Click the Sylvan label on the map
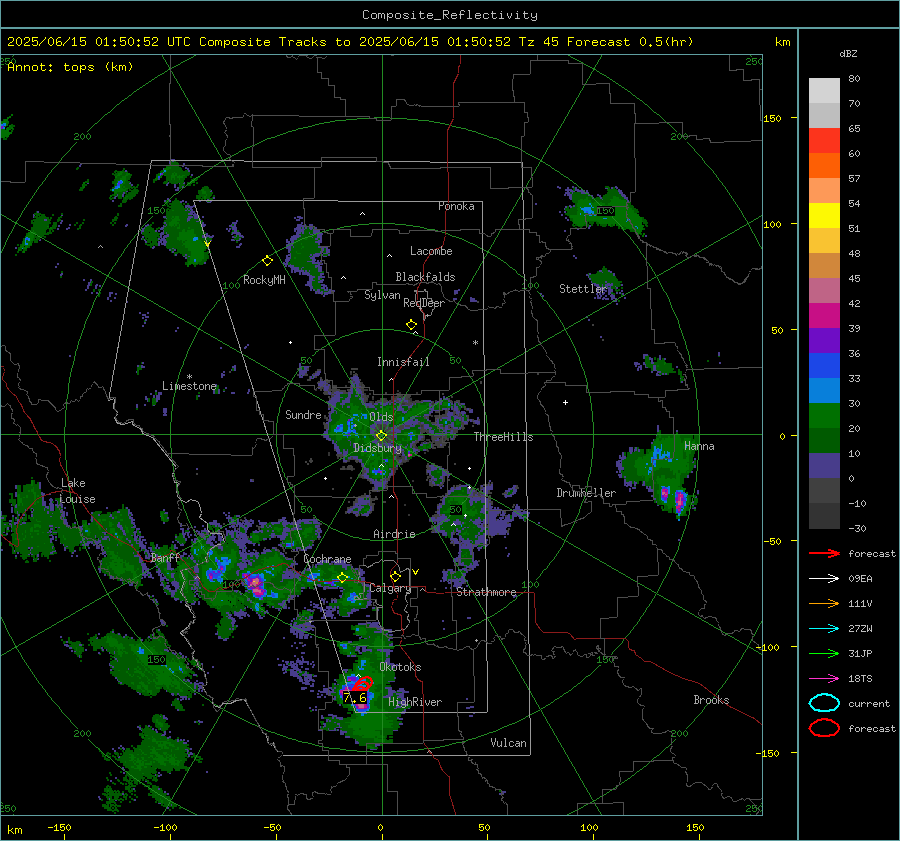 pos(382,295)
